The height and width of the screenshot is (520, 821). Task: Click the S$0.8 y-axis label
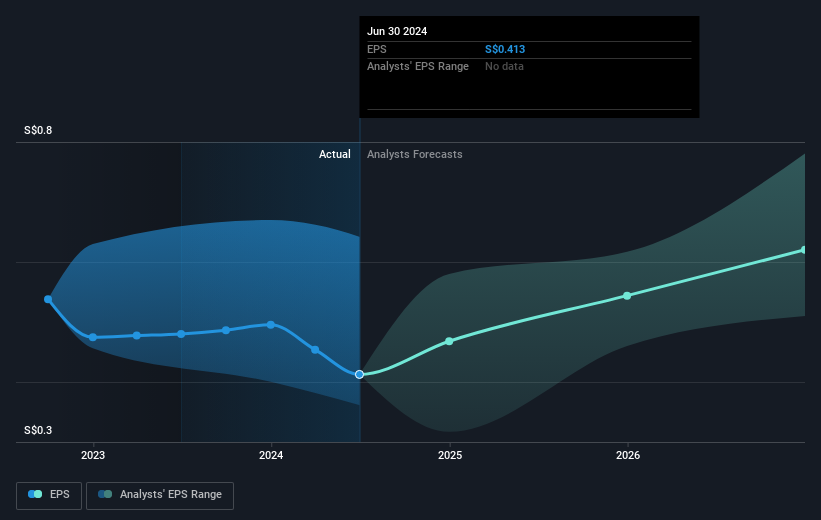click(x=38, y=130)
